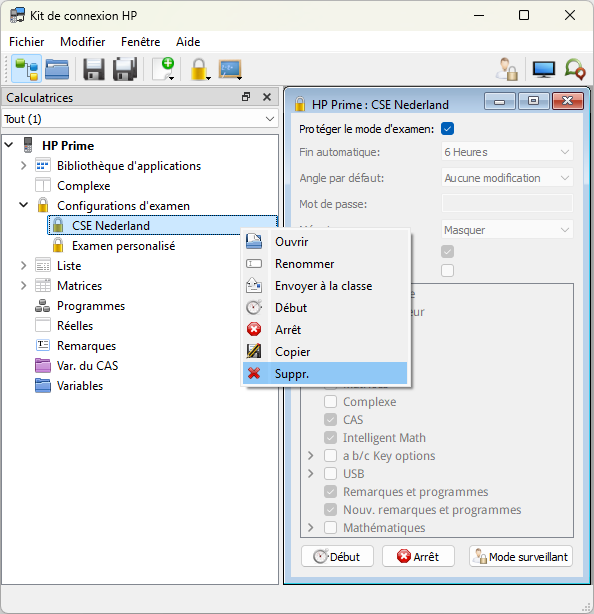Viewport: 594px width, 614px height.
Task: Open the Angle par défaut dropdown
Action: [507, 178]
